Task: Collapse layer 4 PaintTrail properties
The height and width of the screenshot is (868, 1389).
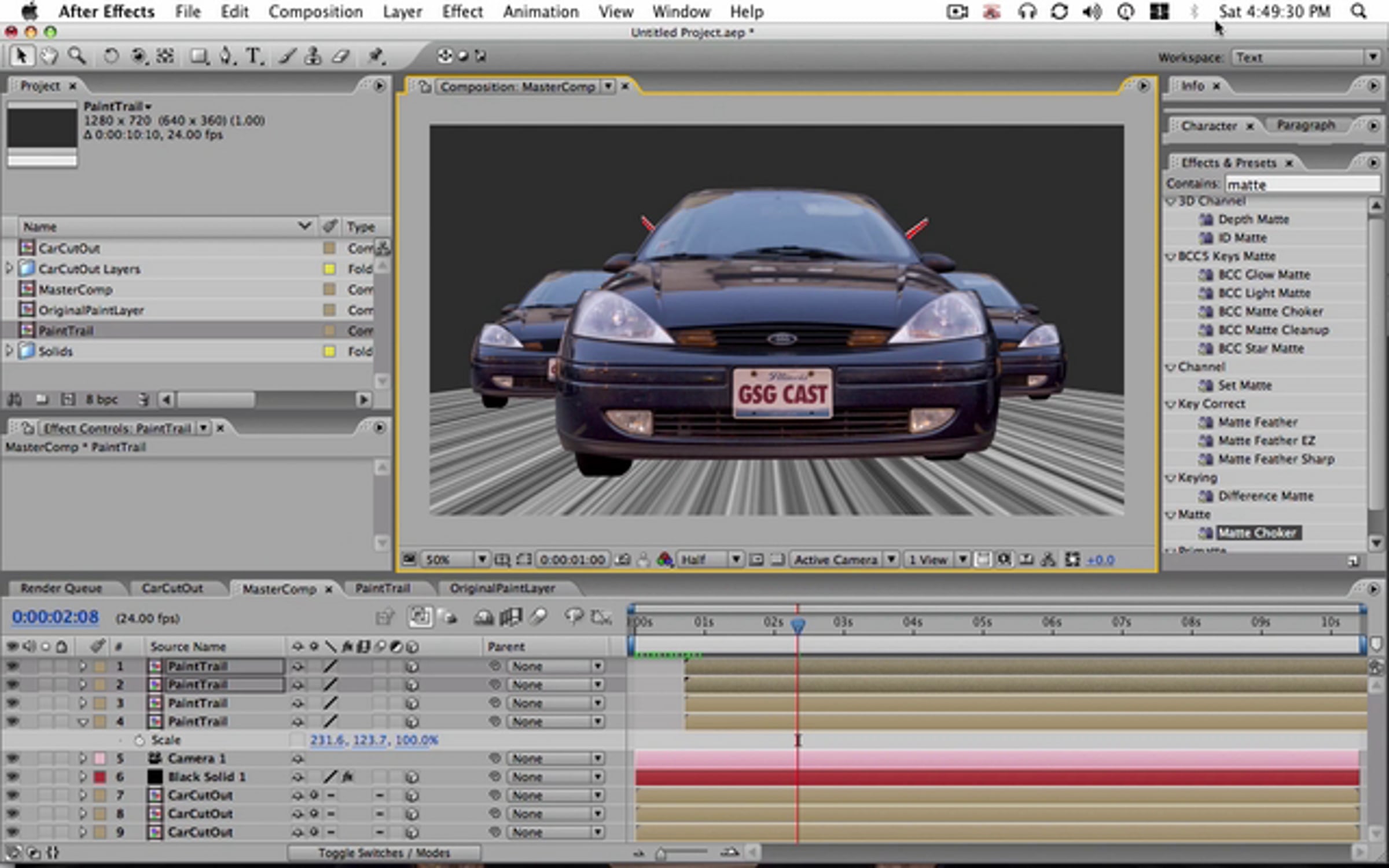Action: 83,722
